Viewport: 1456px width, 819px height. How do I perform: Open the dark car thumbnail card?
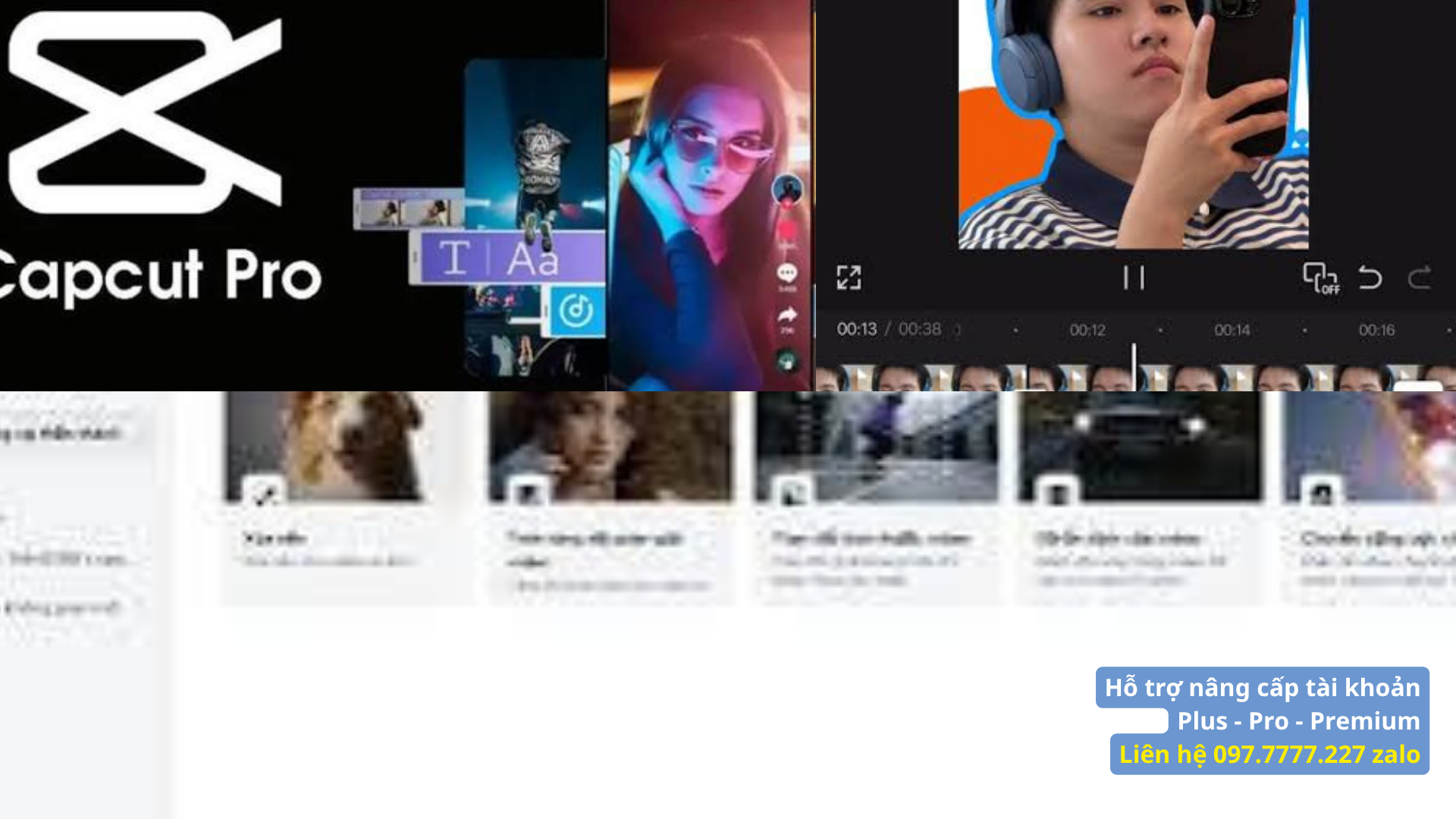pyautogui.click(x=1141, y=446)
